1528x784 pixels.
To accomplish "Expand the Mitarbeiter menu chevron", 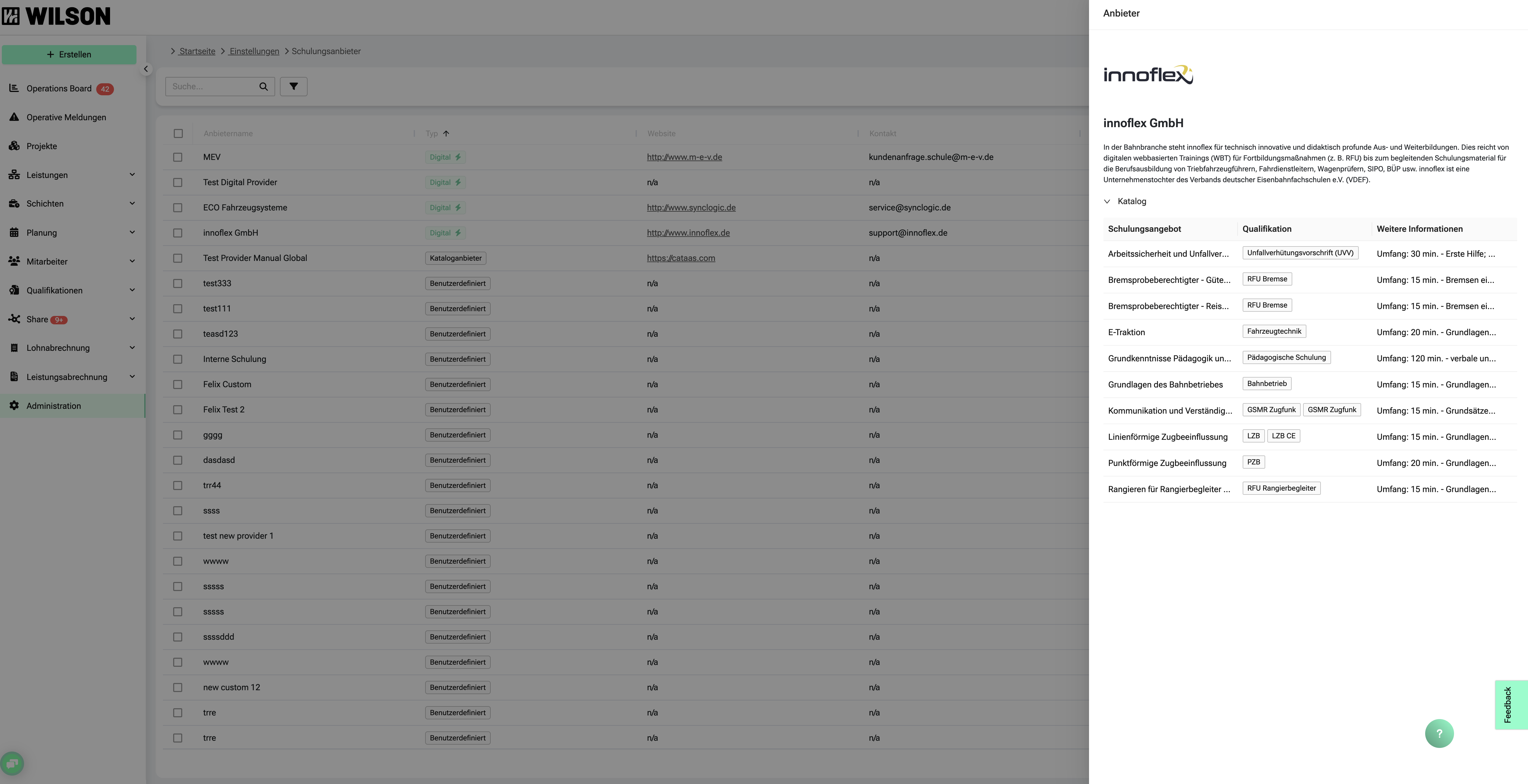I will (x=132, y=261).
